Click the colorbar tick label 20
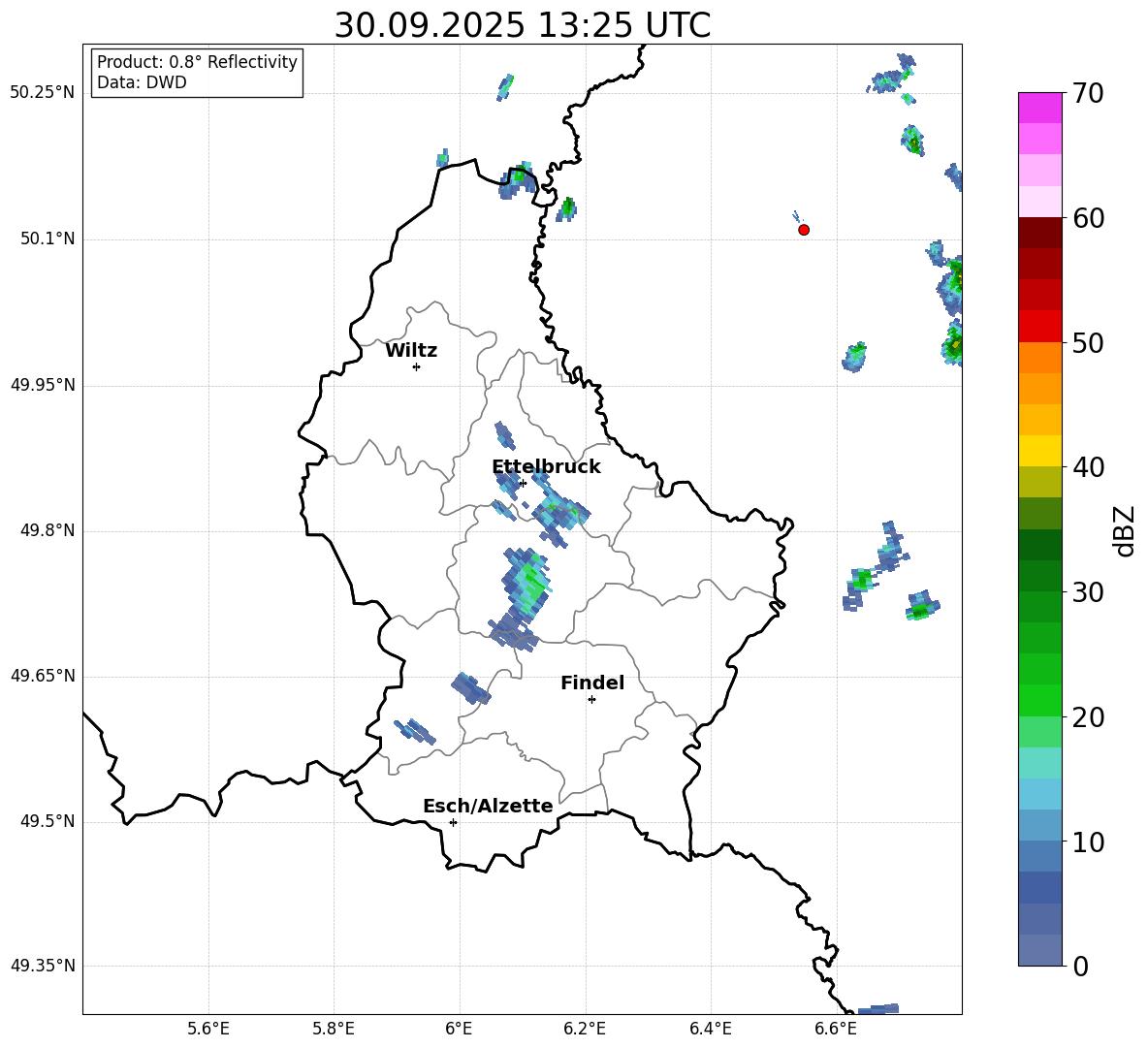Image resolution: width=1148 pixels, height=1048 pixels. (x=1088, y=717)
